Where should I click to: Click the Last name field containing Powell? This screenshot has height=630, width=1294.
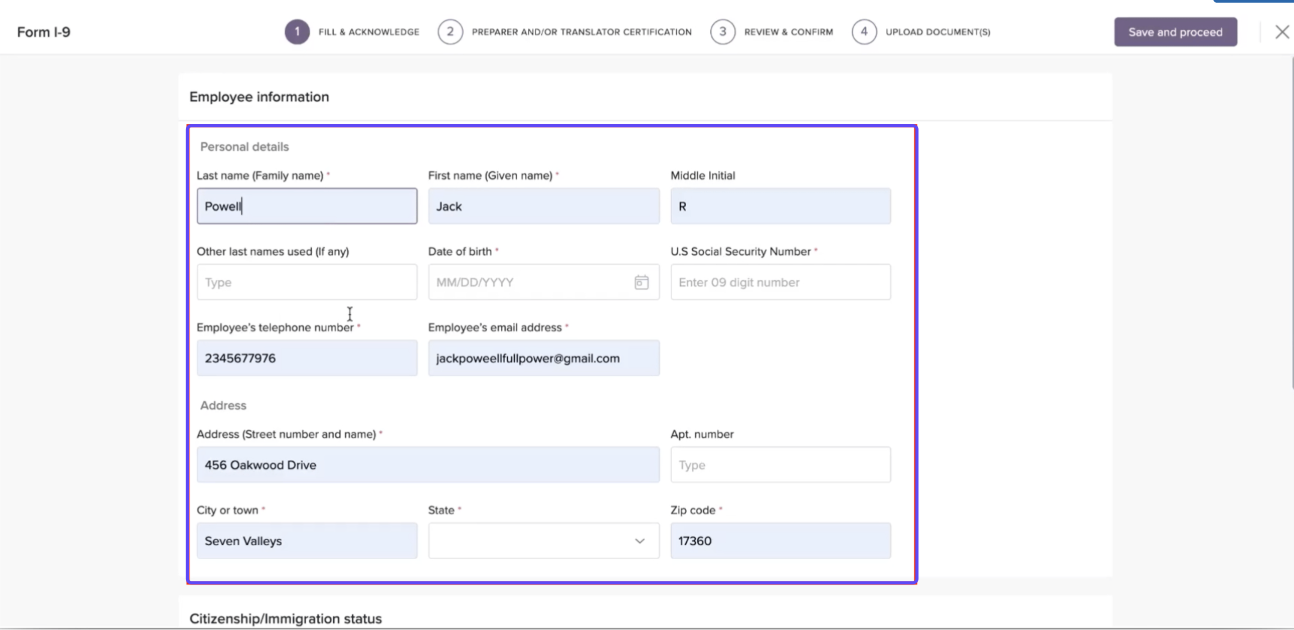pos(307,207)
